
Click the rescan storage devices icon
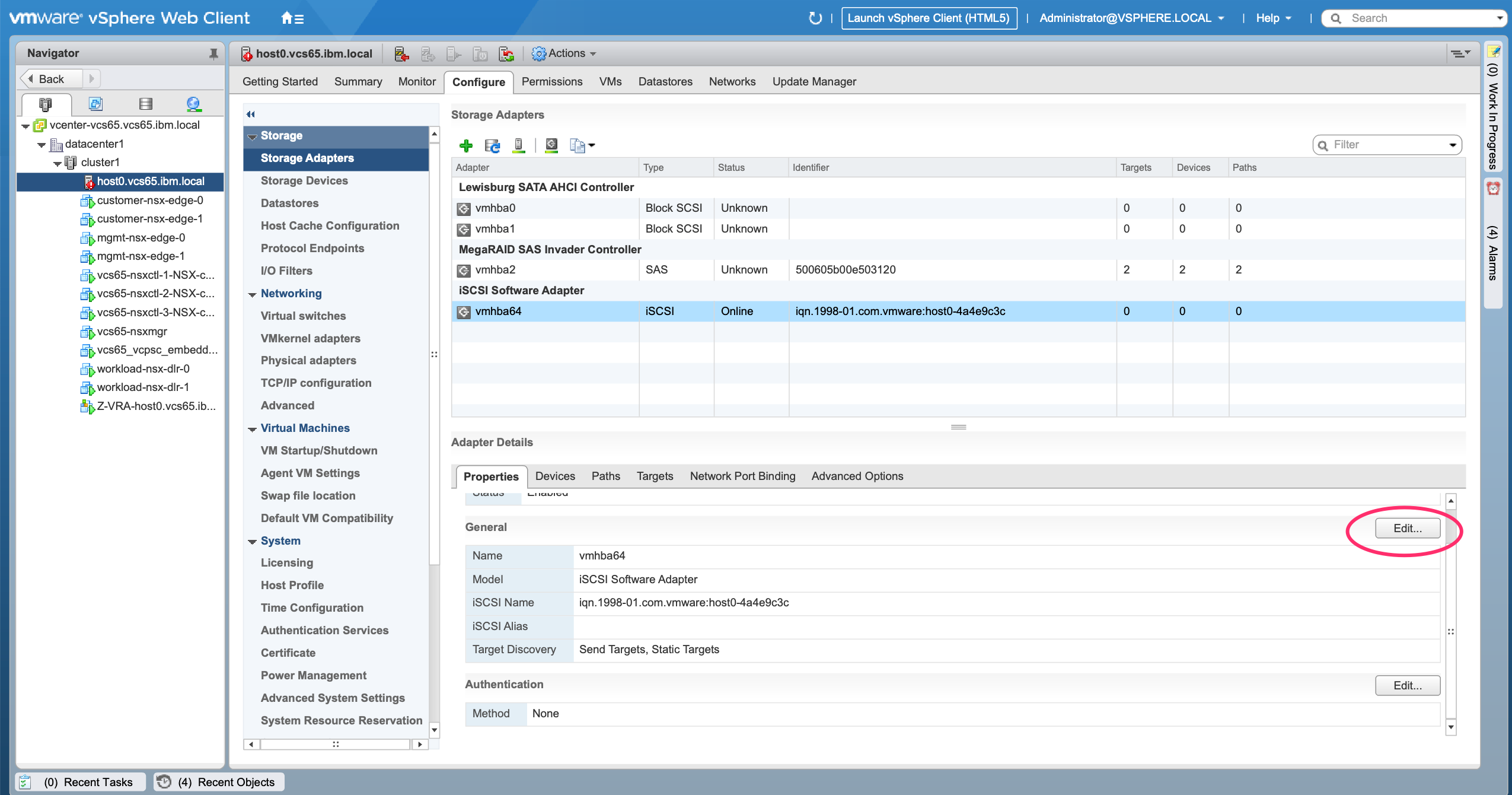pos(519,145)
